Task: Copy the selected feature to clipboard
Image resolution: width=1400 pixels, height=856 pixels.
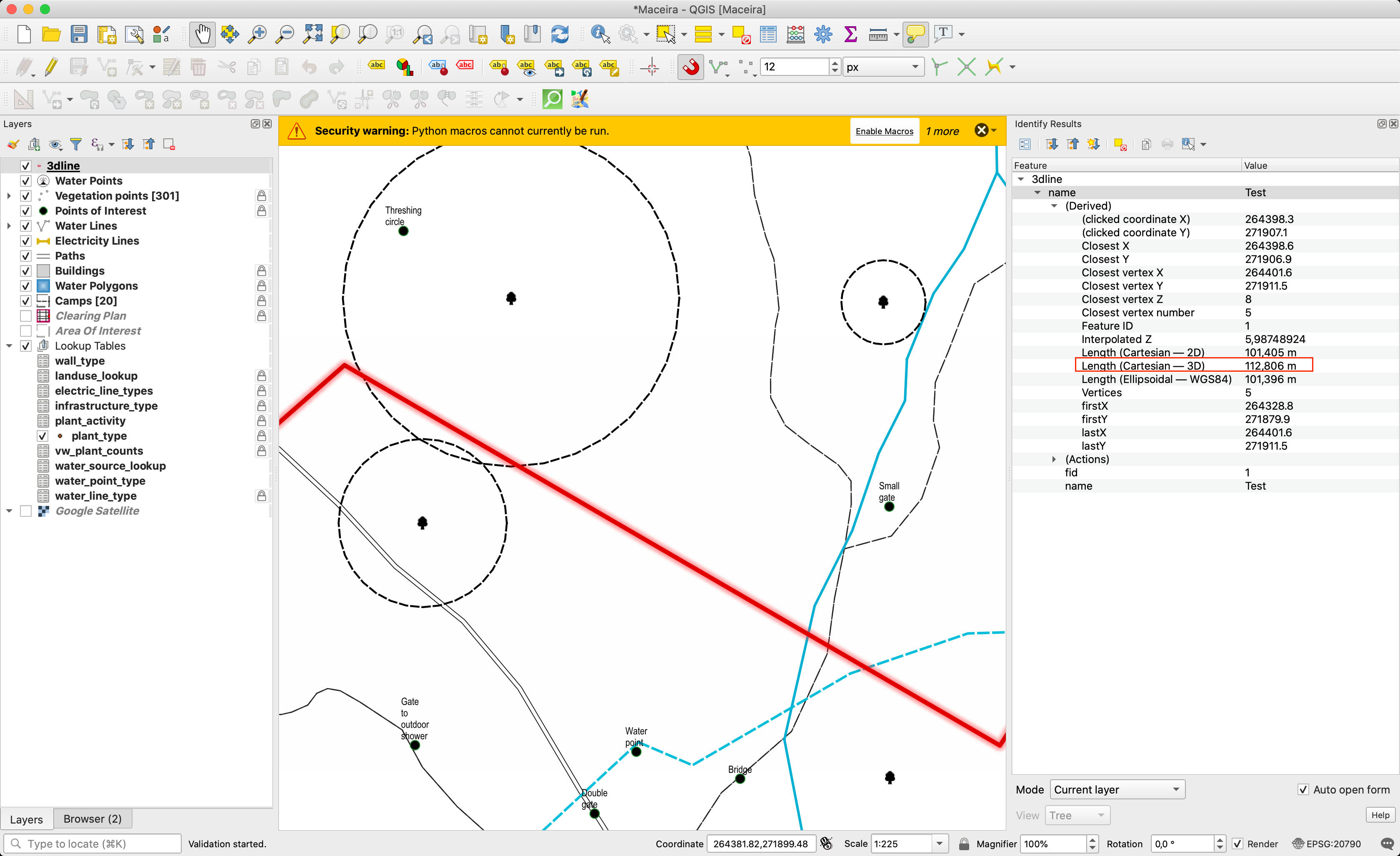Action: tap(1145, 144)
